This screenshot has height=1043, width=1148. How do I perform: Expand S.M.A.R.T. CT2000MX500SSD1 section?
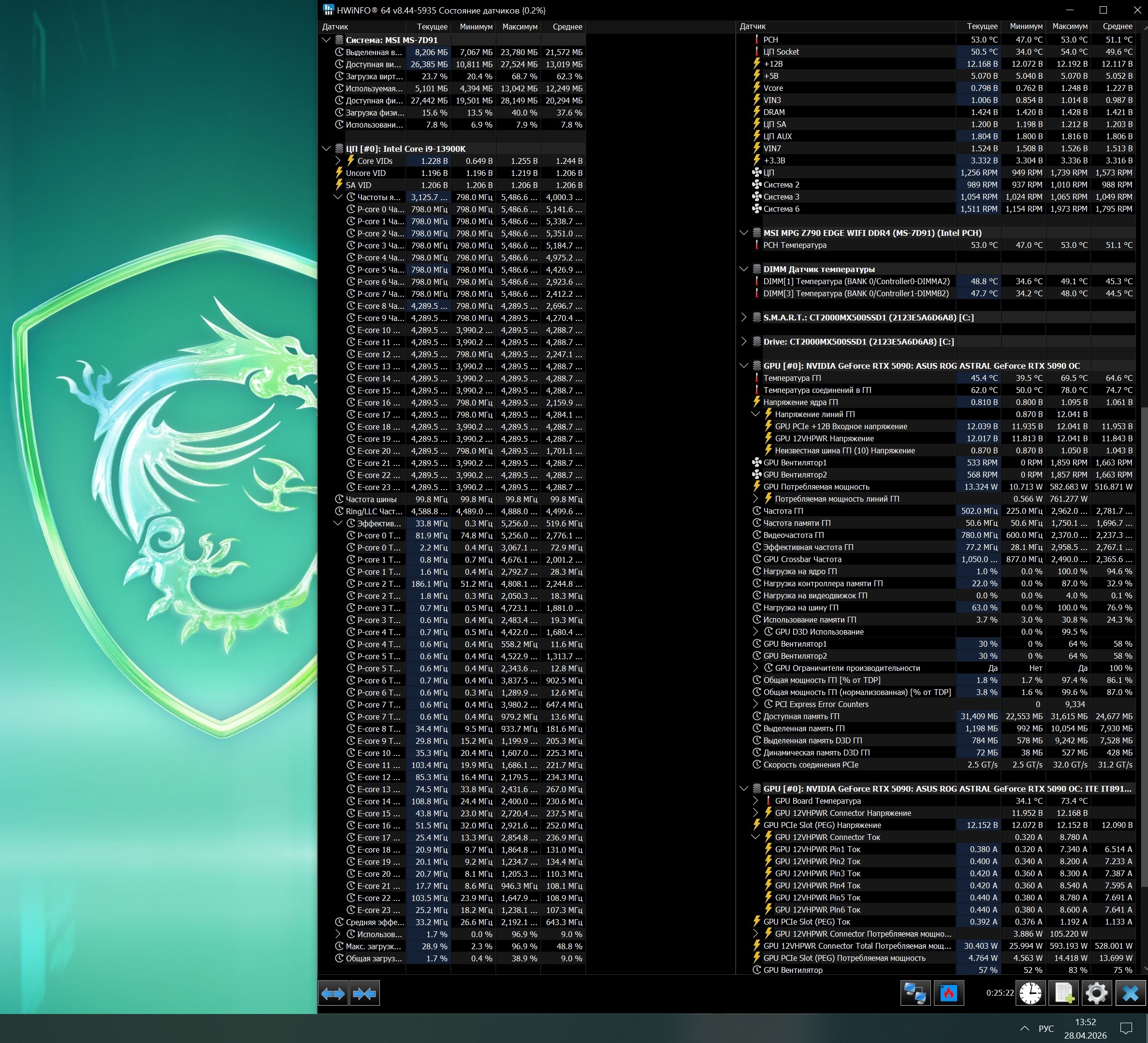point(744,318)
